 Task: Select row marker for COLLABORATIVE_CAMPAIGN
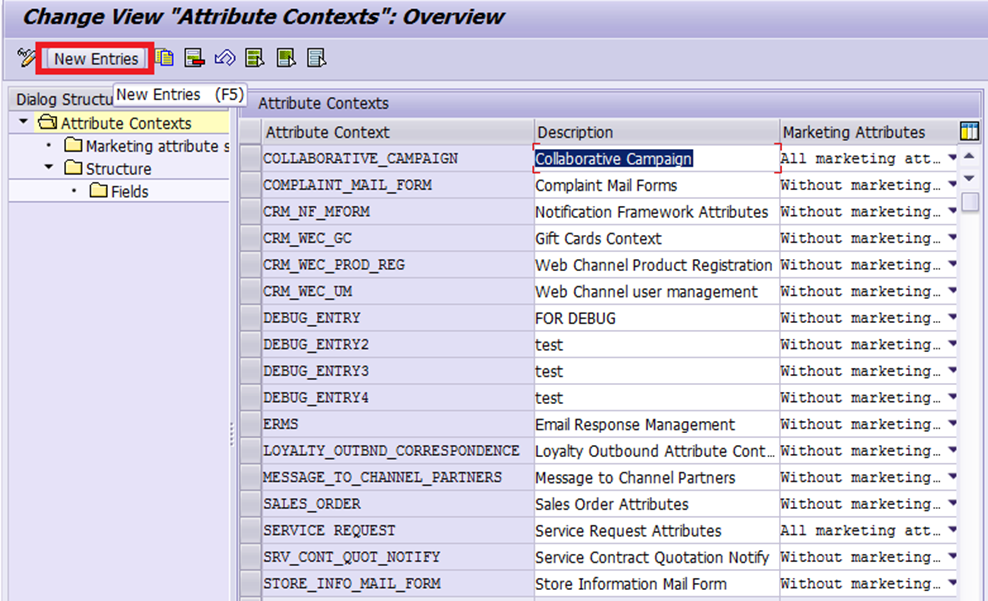pyautogui.click(x=250, y=159)
